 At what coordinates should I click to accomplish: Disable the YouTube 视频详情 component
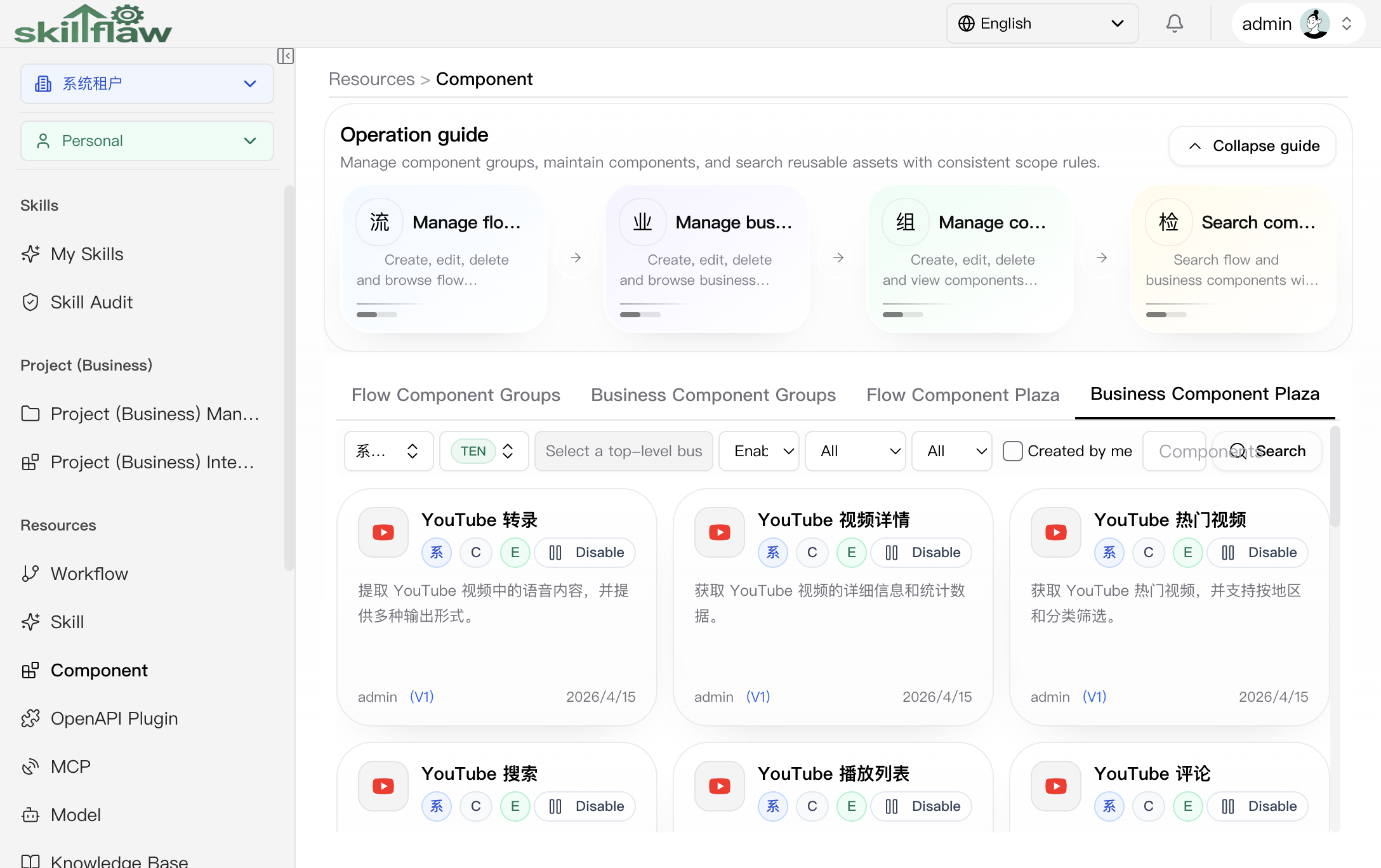(922, 553)
